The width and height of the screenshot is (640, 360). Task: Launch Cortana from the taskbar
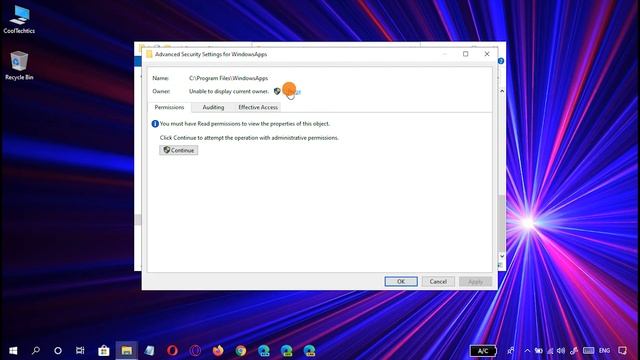[x=58, y=351]
